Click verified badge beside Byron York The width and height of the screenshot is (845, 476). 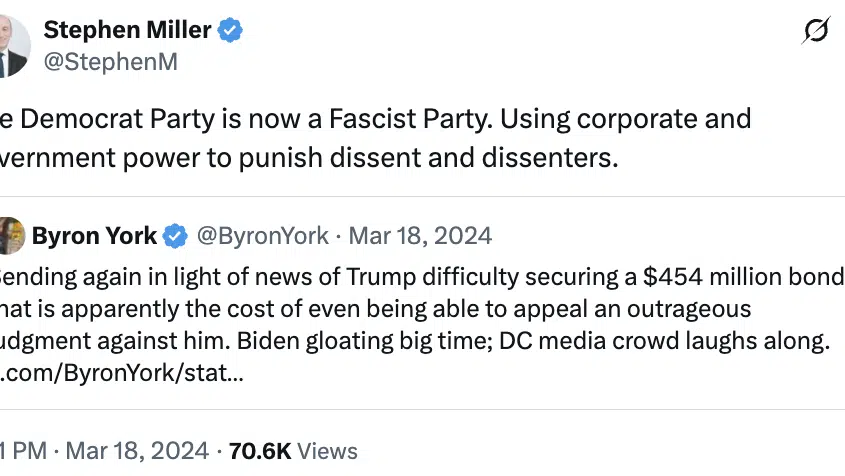176,236
